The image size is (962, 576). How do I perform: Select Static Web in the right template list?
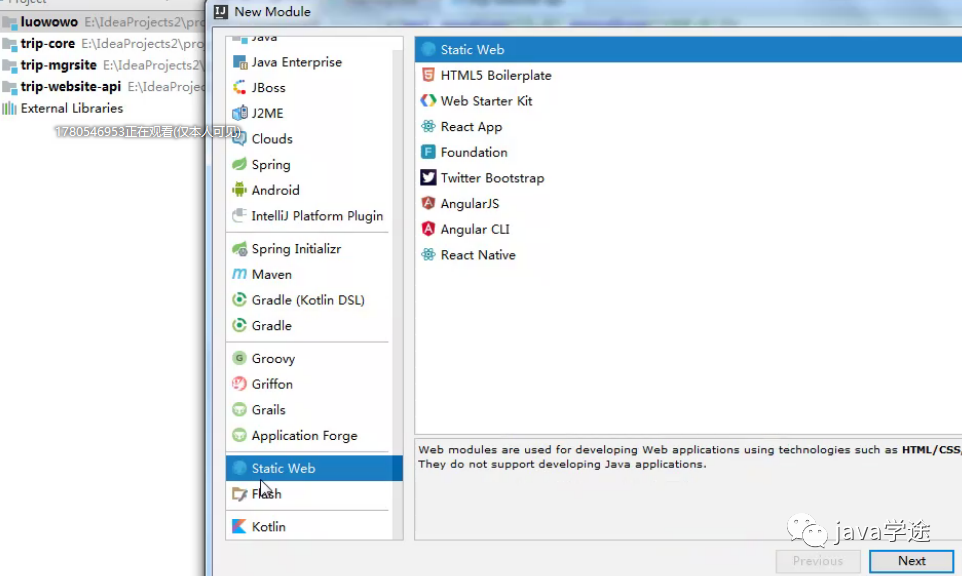(x=688, y=50)
